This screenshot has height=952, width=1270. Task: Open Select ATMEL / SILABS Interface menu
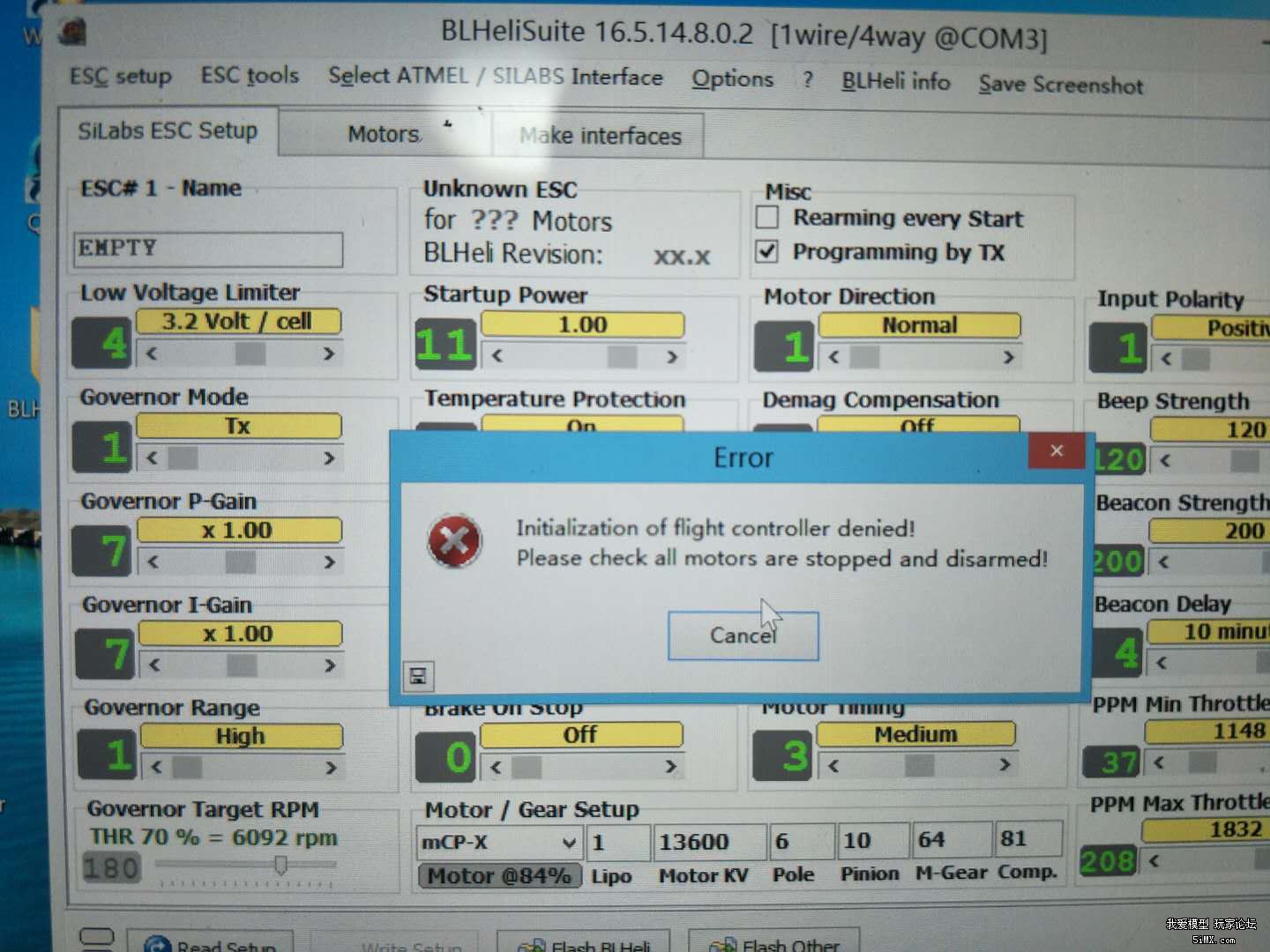(495, 77)
